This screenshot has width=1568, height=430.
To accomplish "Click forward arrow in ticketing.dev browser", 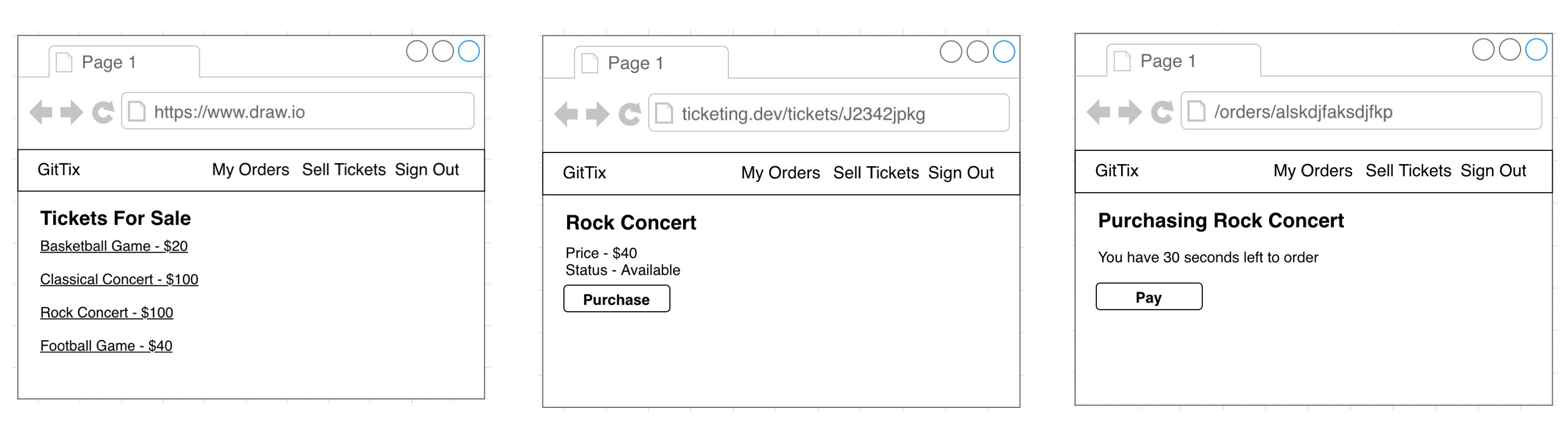I will pos(597,114).
